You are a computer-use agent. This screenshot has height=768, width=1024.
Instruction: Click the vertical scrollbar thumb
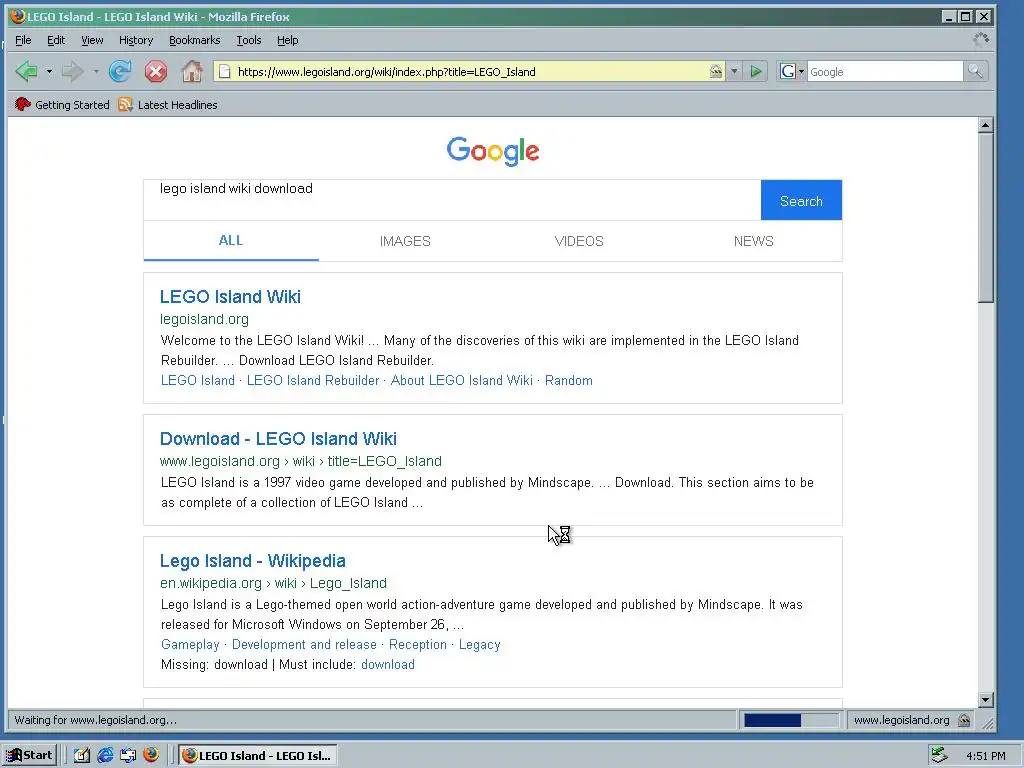[x=986, y=217]
